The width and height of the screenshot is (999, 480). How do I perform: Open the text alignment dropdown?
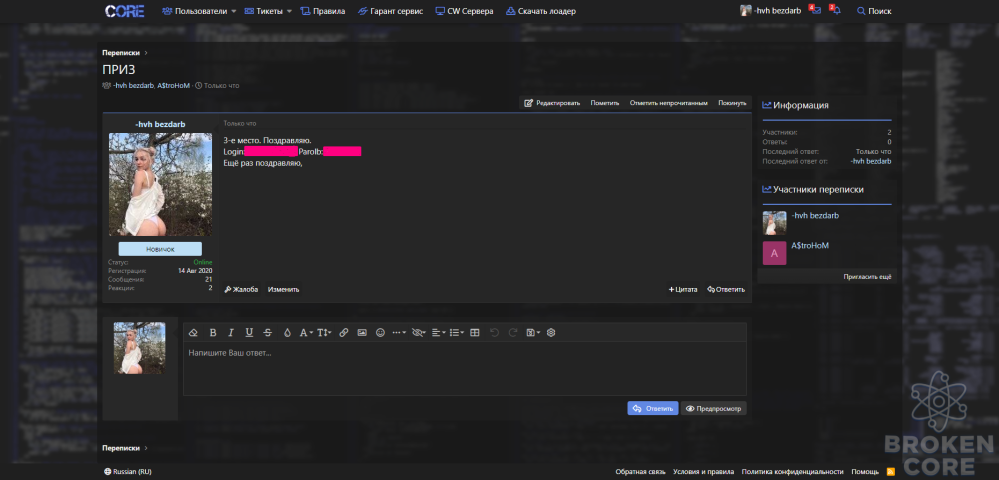[438, 332]
